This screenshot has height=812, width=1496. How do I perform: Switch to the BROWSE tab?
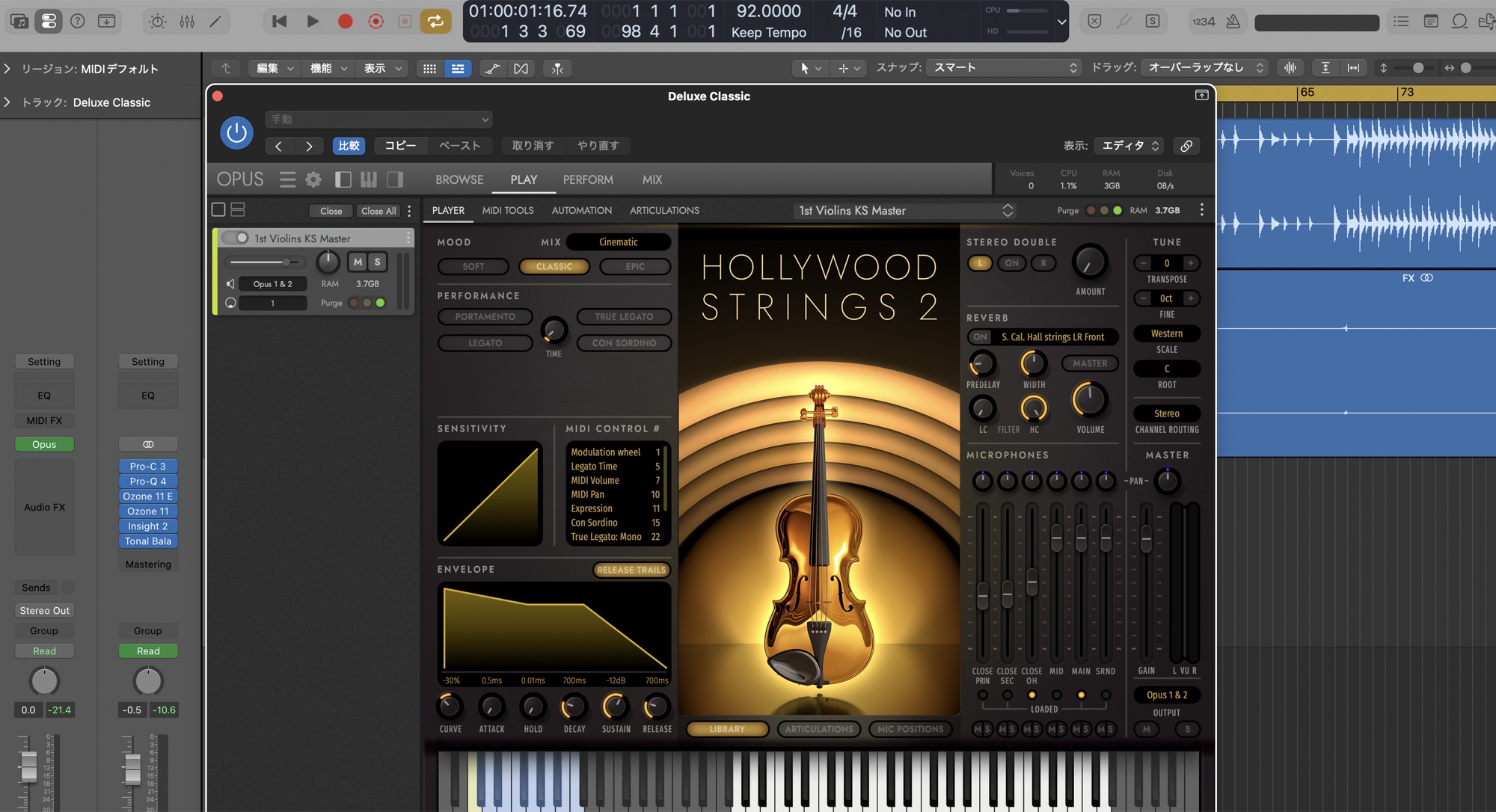[x=459, y=179]
